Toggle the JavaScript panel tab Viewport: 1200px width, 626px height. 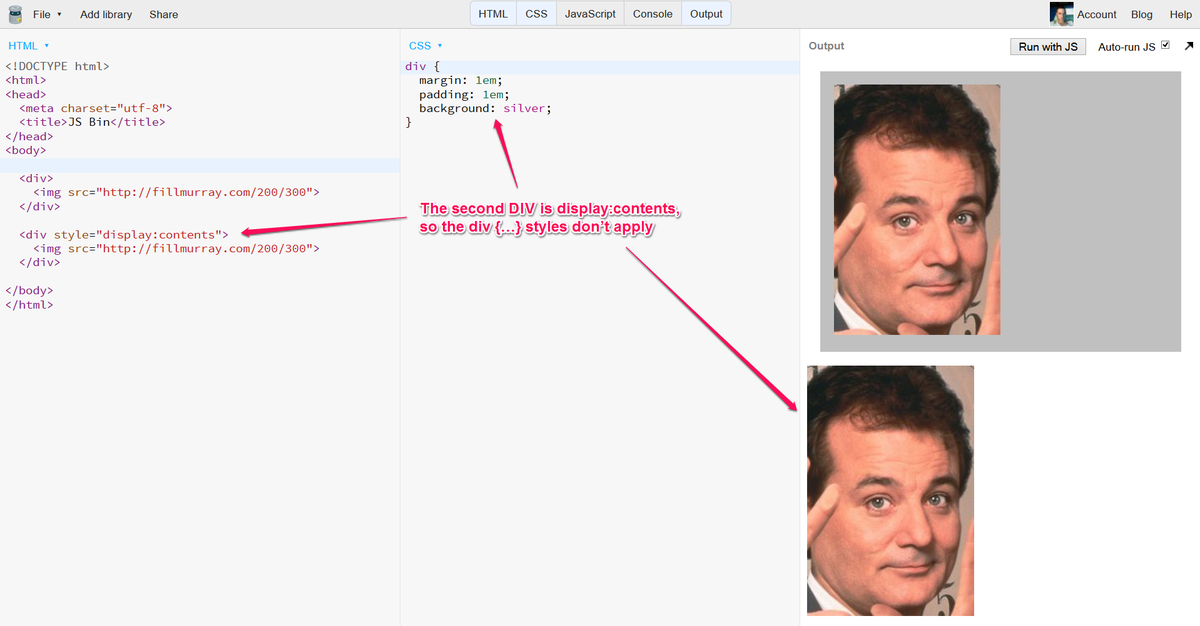(x=590, y=14)
